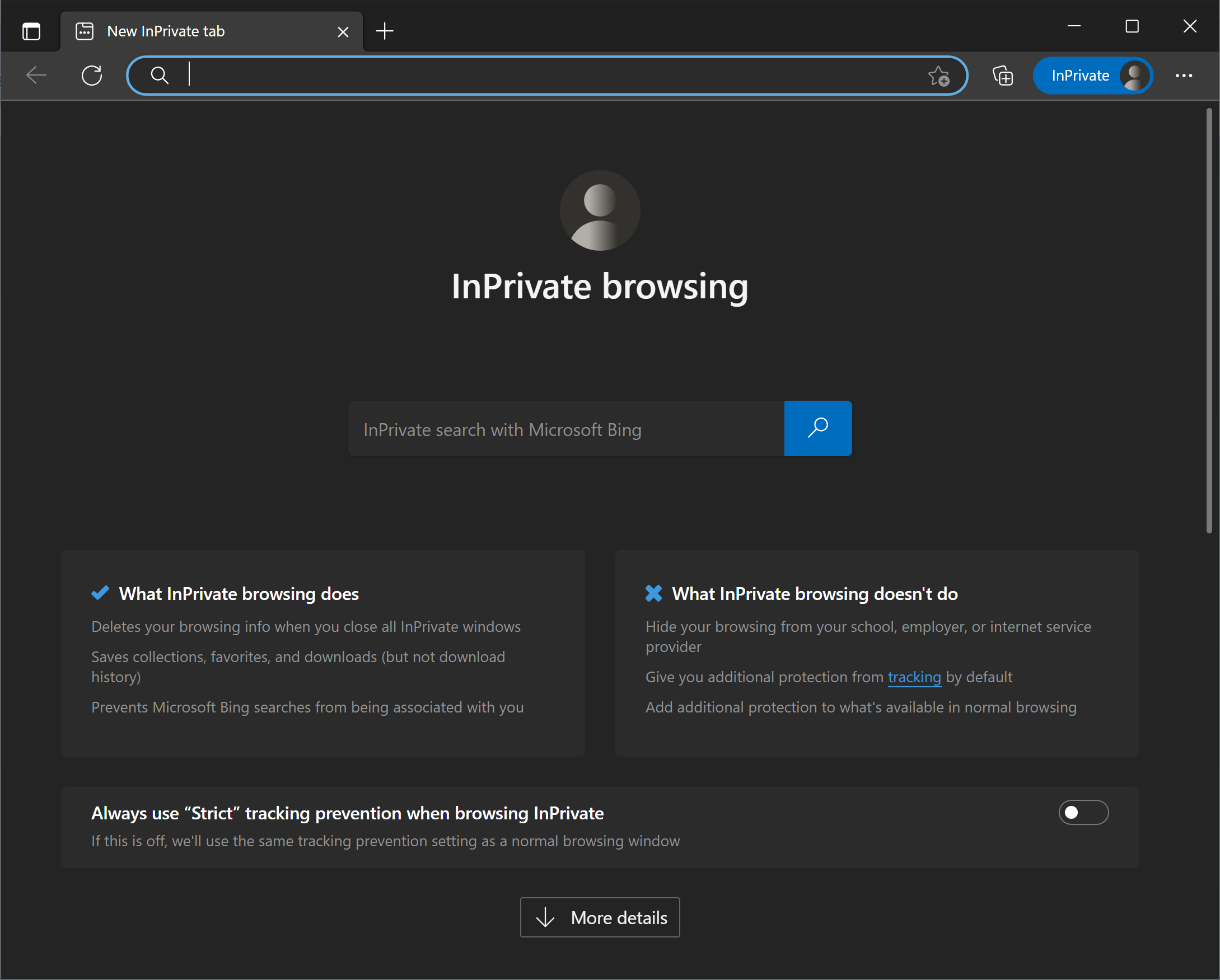The height and width of the screenshot is (980, 1220).
Task: Click 'What InPrivate browsing does' heading
Action: 239,594
